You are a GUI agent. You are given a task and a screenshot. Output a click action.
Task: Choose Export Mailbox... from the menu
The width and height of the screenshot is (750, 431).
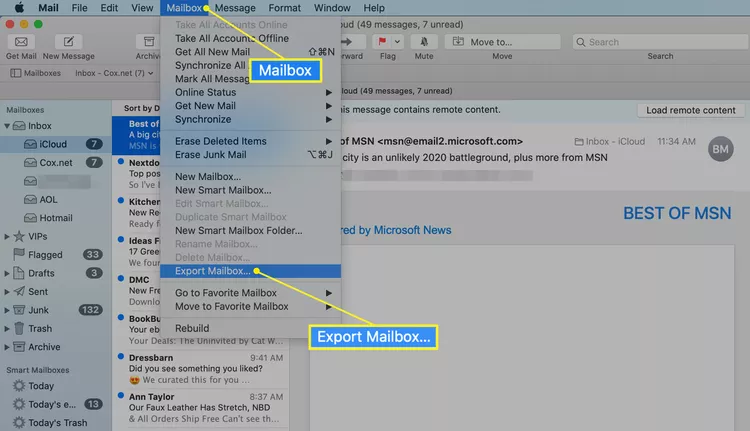coord(250,271)
